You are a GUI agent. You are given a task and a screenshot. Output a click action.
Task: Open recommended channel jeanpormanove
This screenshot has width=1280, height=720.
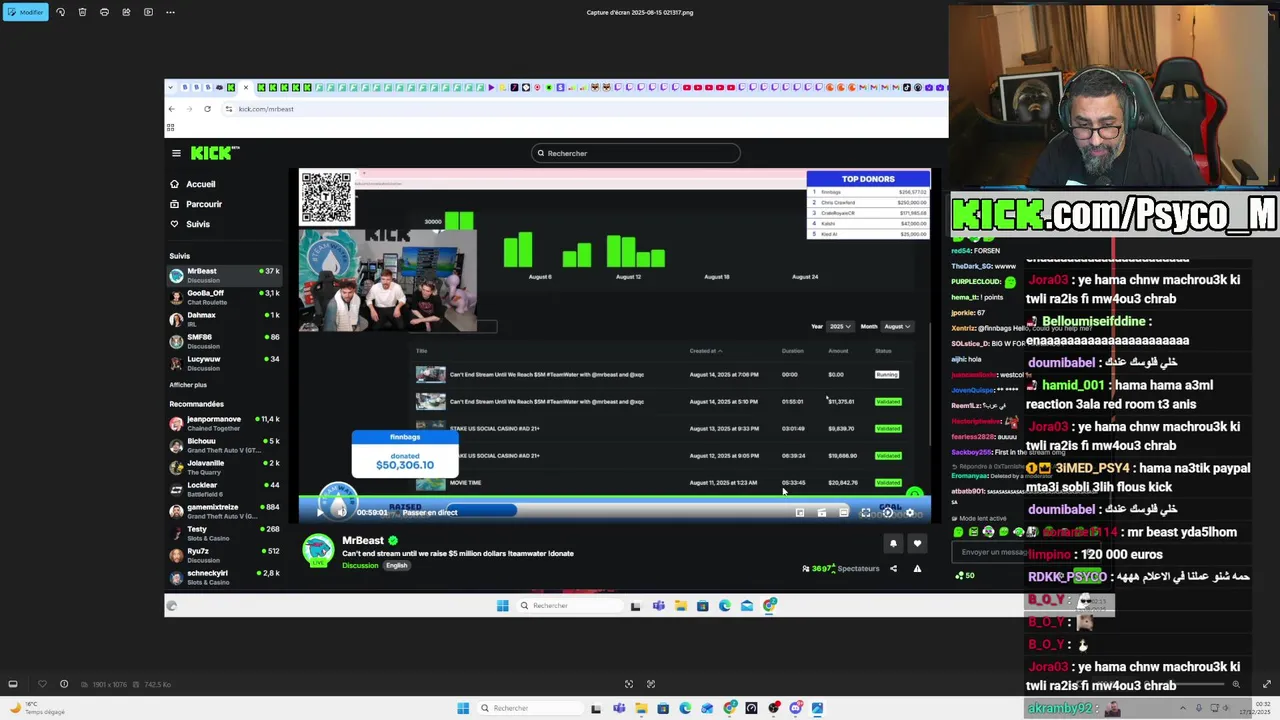[x=225, y=423]
